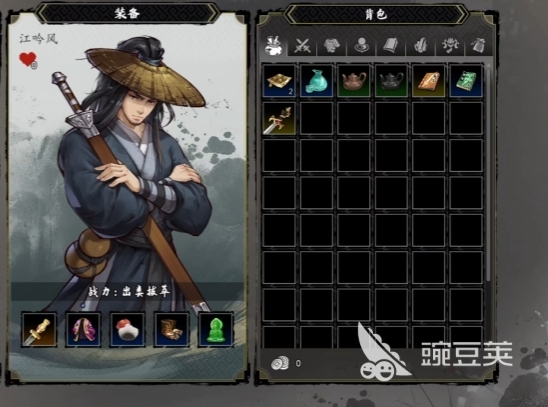Screen dimensions: 548x407
Task: Click the red heart affection icon
Action: coord(28,60)
